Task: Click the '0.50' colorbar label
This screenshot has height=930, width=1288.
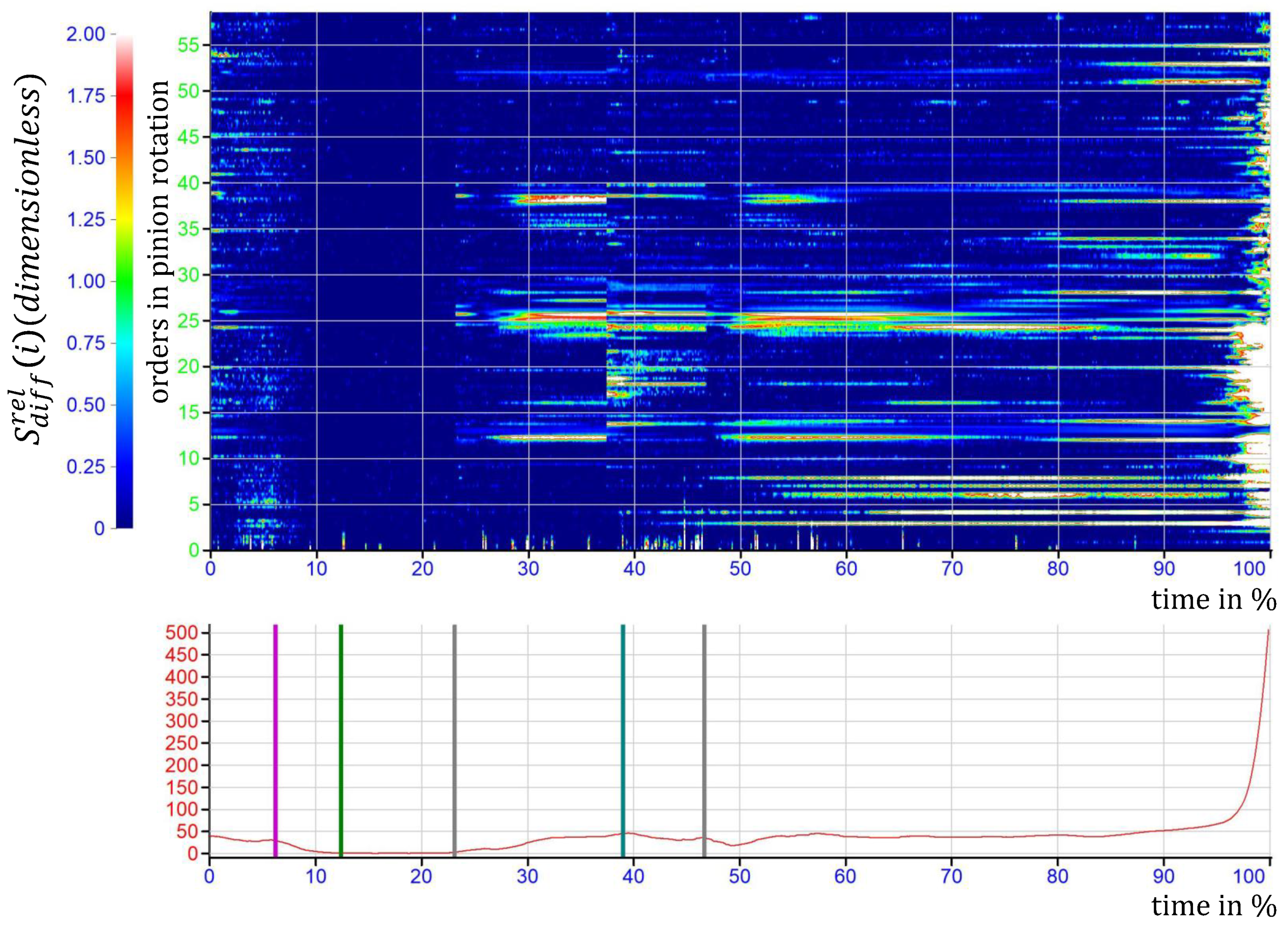Action: tap(86, 405)
